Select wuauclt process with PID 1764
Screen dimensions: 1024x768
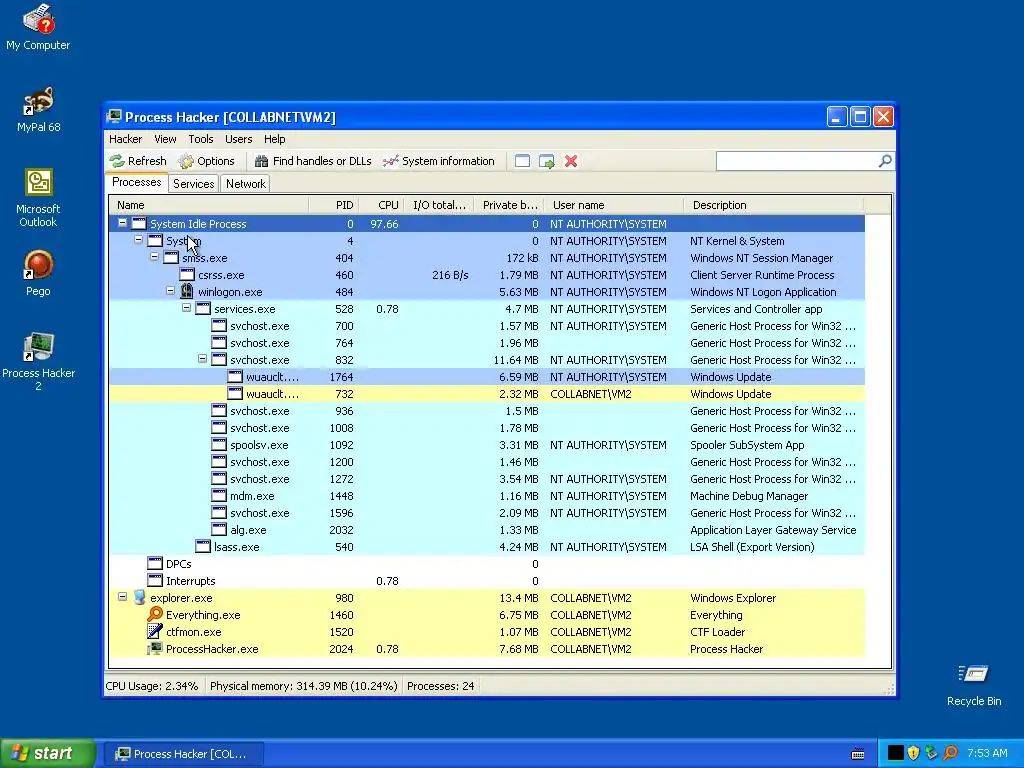tap(487, 377)
